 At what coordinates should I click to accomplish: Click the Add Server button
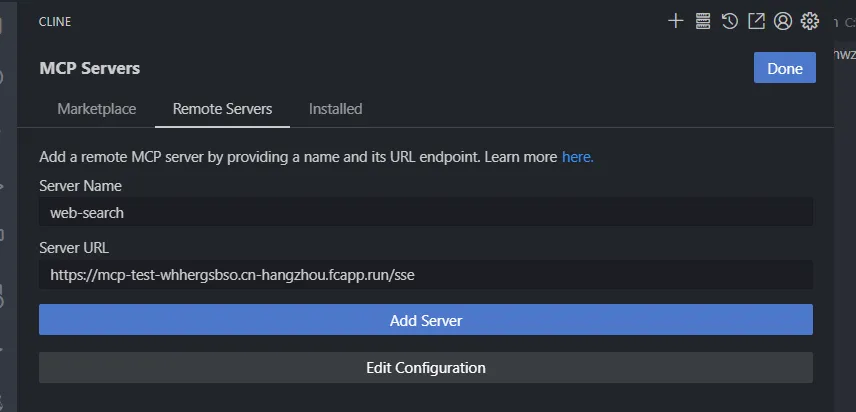[x=425, y=320]
